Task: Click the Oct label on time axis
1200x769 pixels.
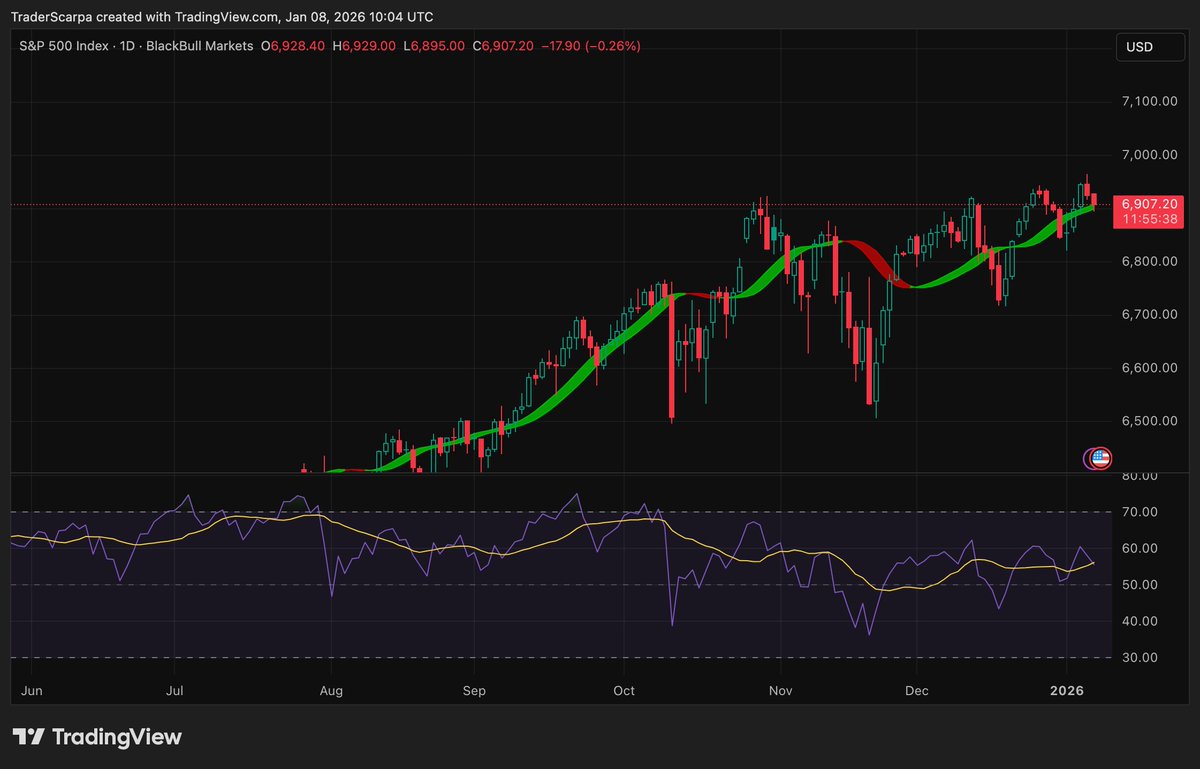Action: 624,691
